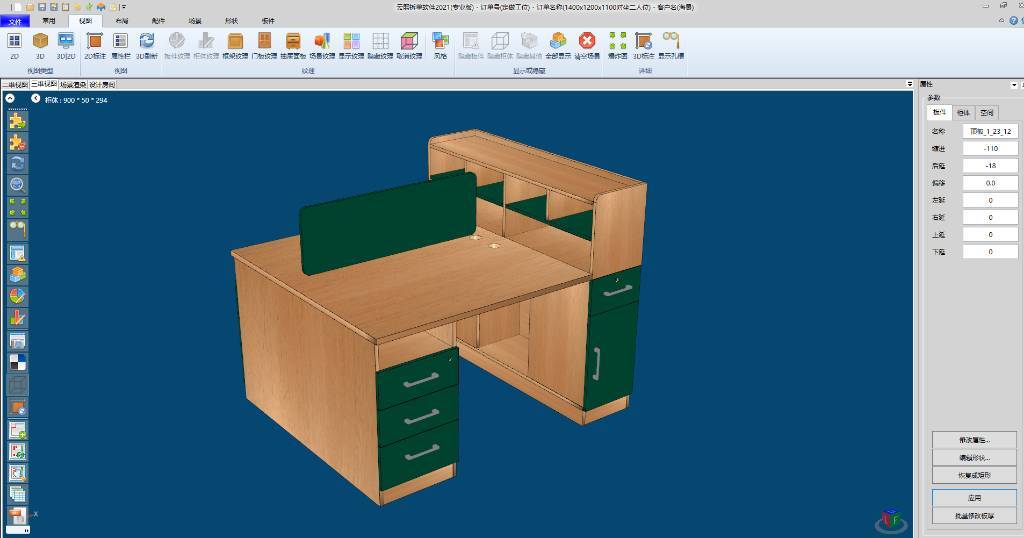This screenshot has width=1024, height=538.
Task: Click the scene texture icon
Action: point(322,42)
